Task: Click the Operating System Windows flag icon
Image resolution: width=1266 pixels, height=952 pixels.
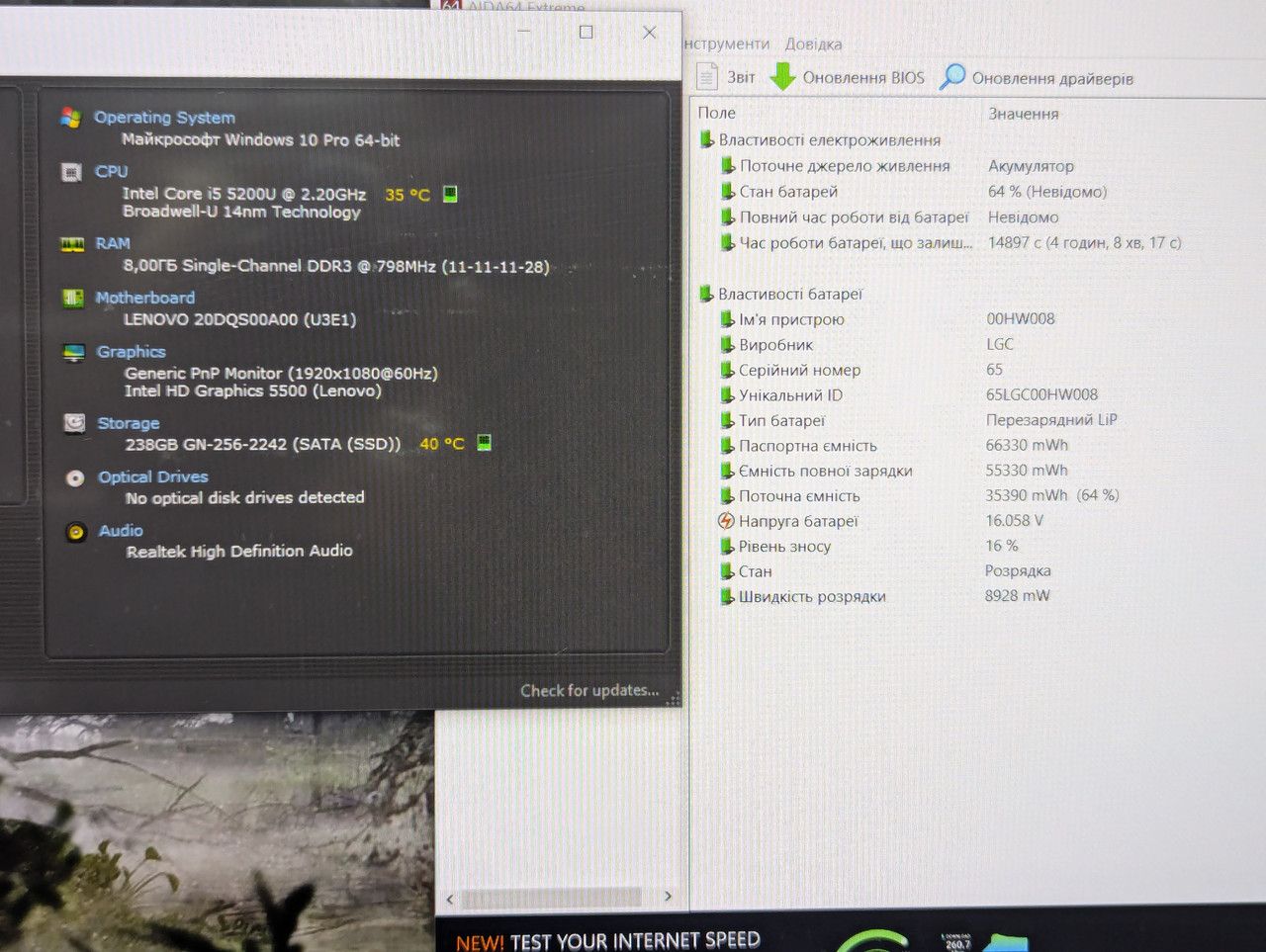Action: pos(70,118)
